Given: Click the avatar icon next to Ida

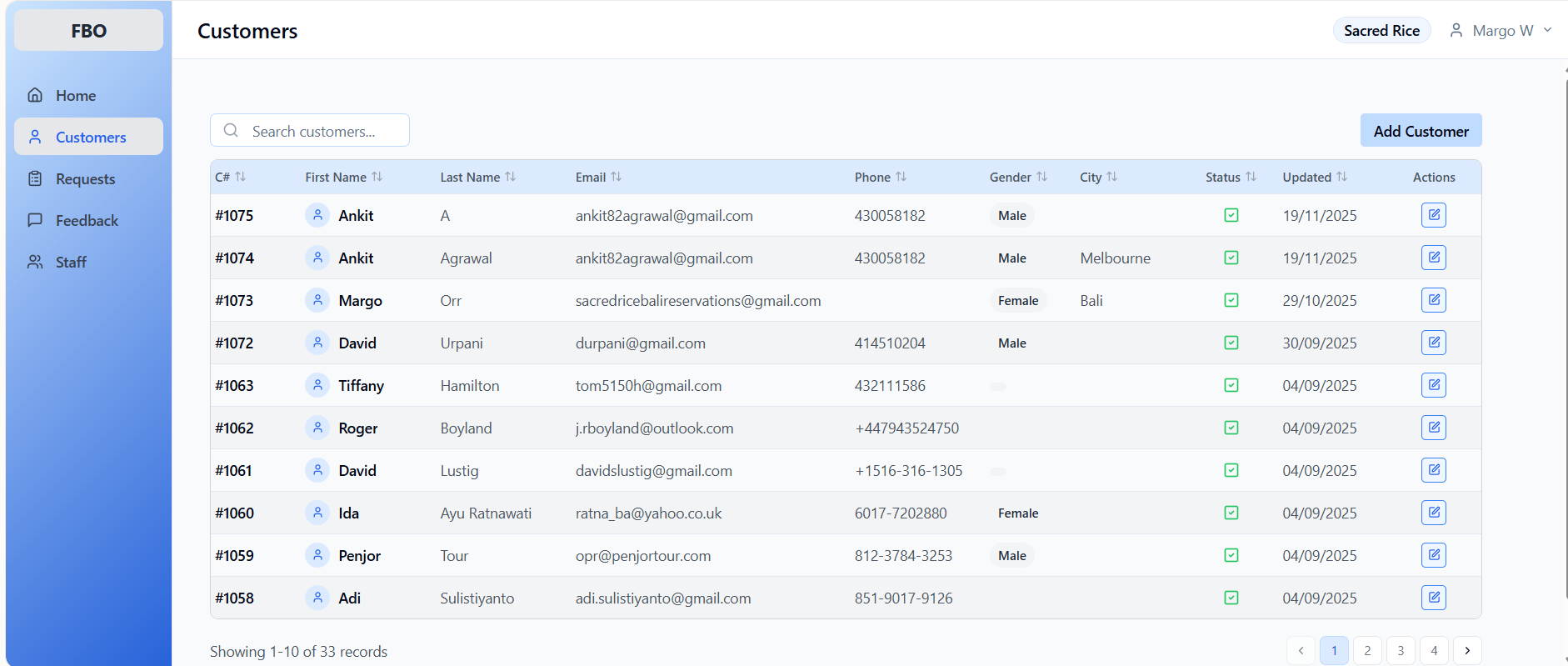Looking at the screenshot, I should [317, 513].
